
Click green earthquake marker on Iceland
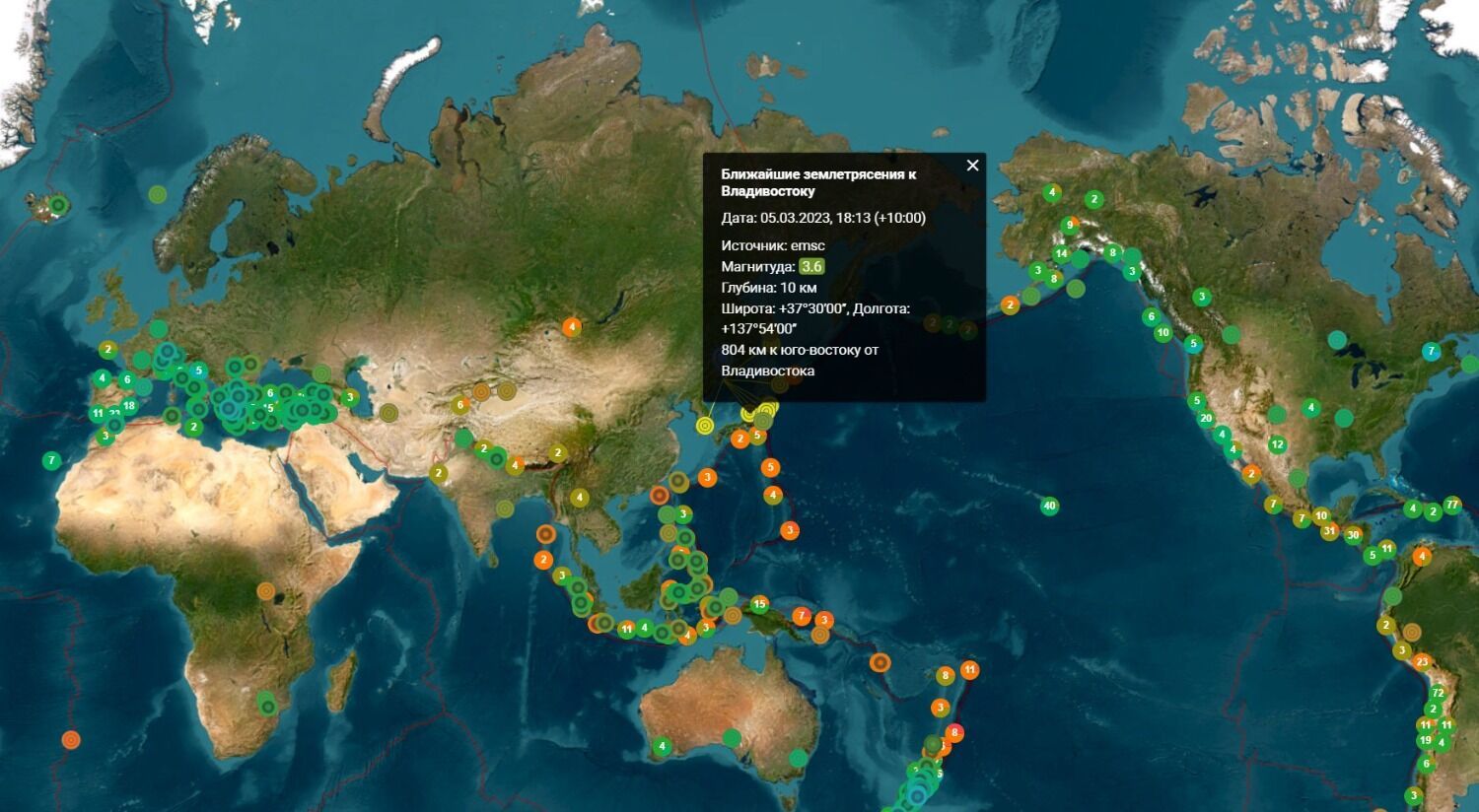tap(59, 205)
